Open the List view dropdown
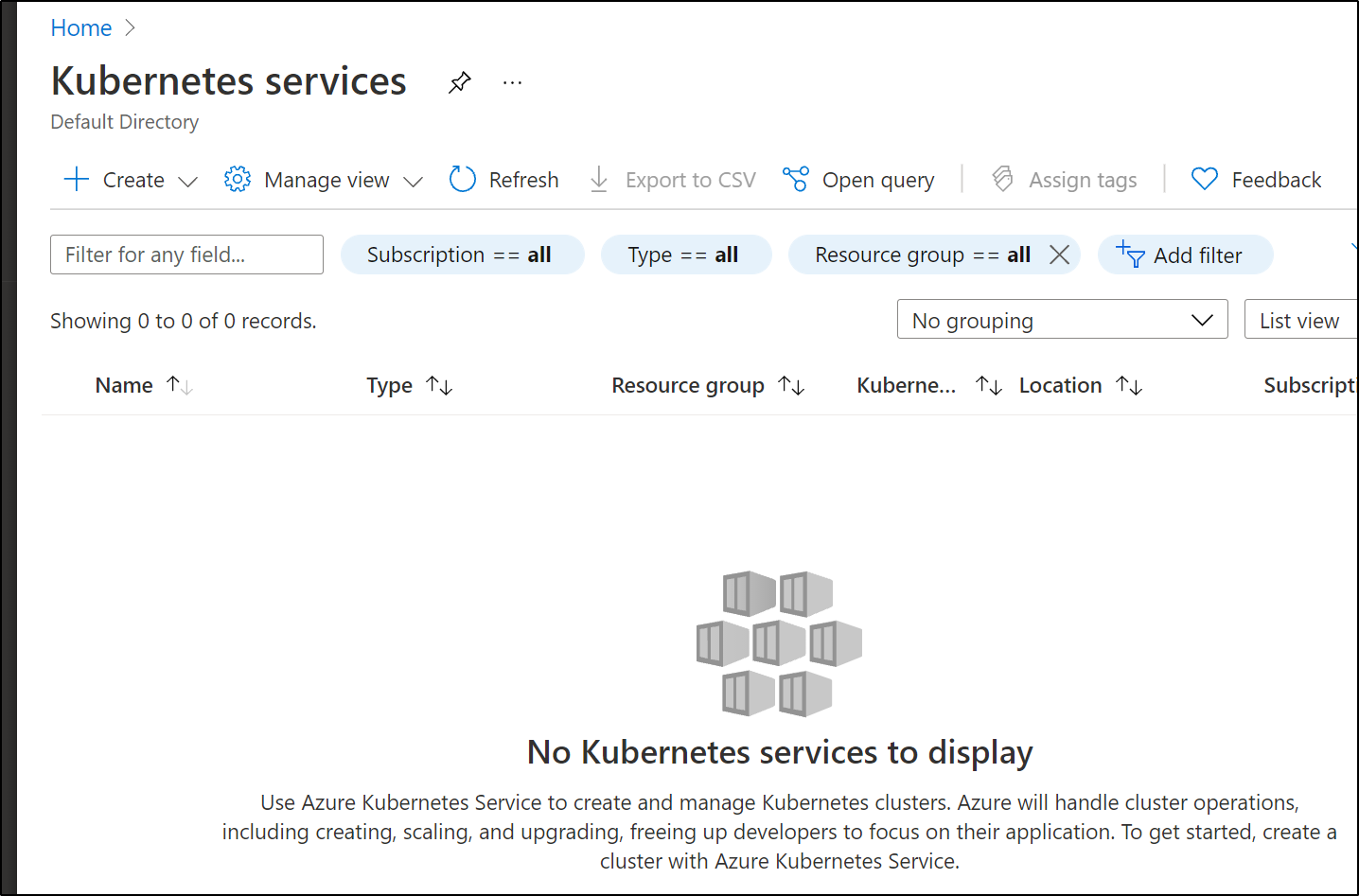This screenshot has width=1359, height=896. [x=1301, y=319]
